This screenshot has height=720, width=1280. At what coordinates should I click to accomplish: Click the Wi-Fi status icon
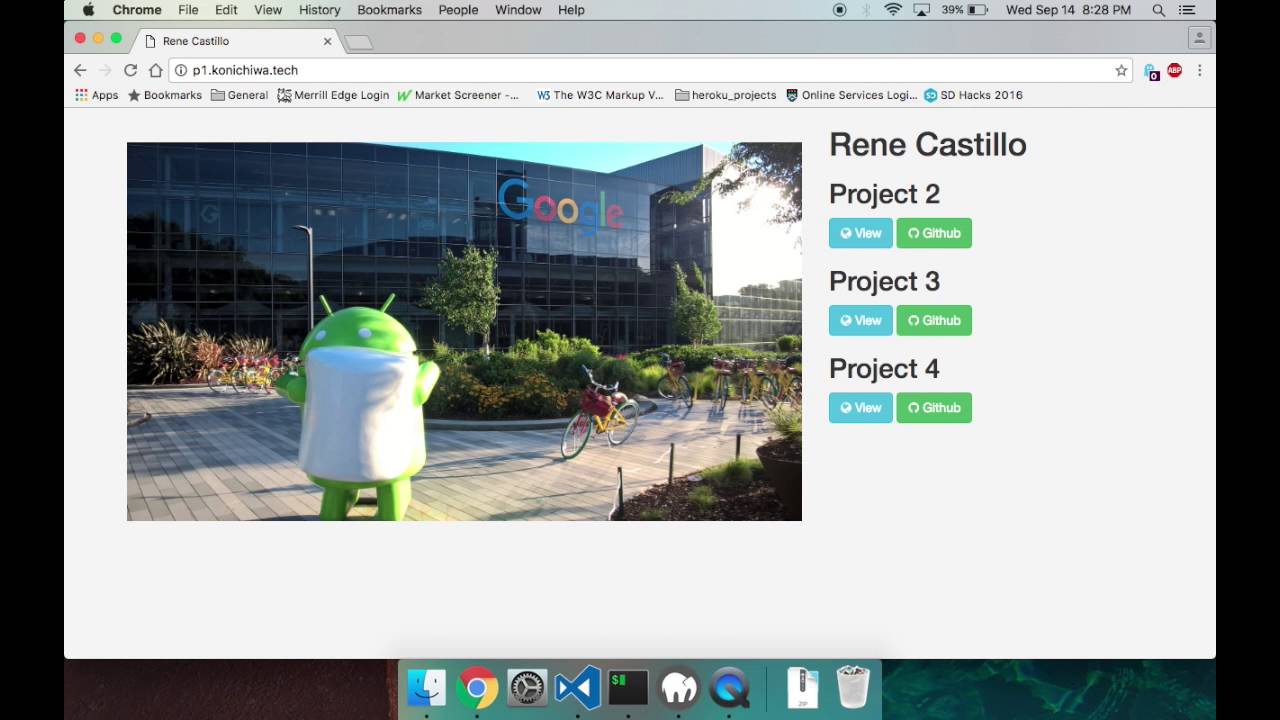click(893, 10)
